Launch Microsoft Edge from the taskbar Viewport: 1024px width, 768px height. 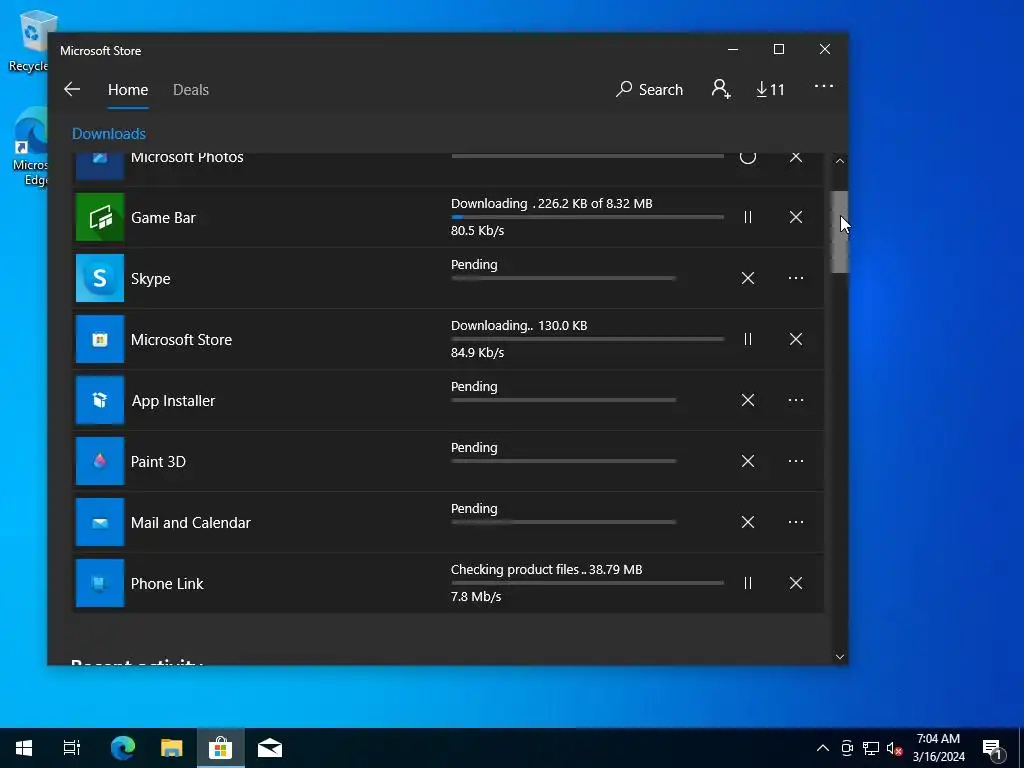click(x=122, y=748)
